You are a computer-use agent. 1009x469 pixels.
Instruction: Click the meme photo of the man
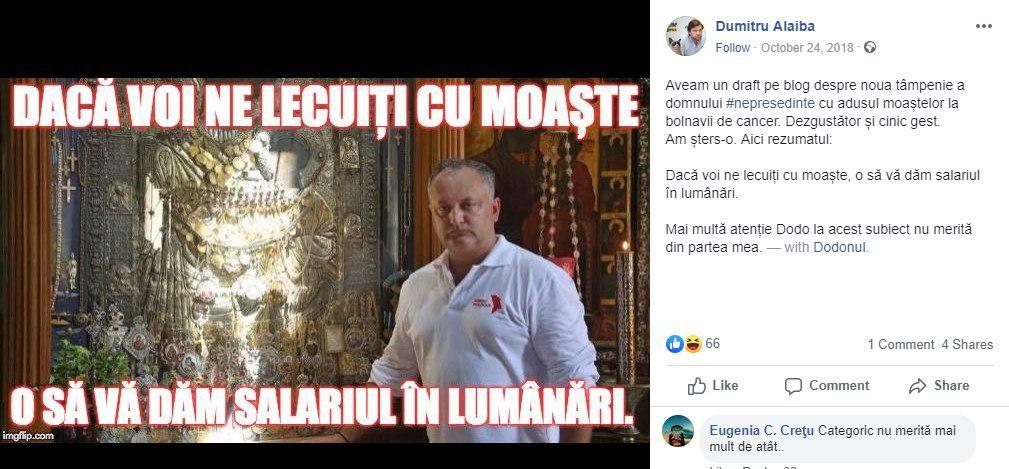click(324, 261)
